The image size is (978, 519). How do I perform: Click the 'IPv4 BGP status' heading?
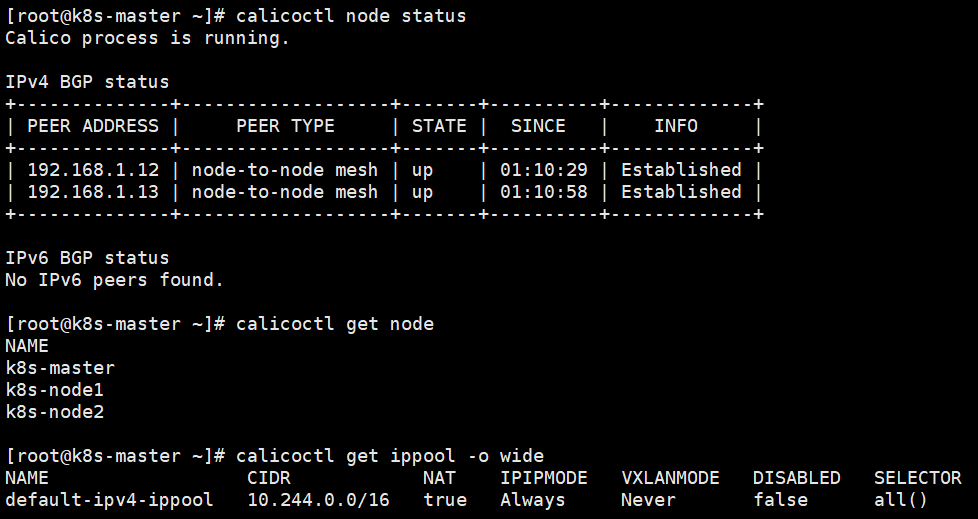pos(87,82)
